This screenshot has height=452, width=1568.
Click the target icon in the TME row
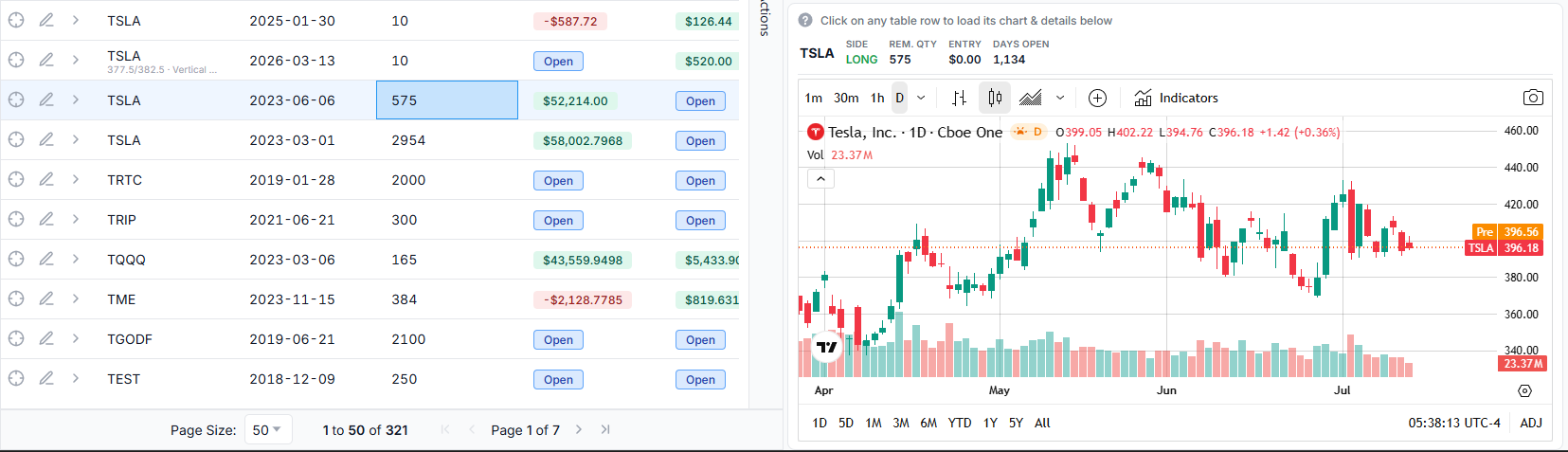click(x=16, y=298)
